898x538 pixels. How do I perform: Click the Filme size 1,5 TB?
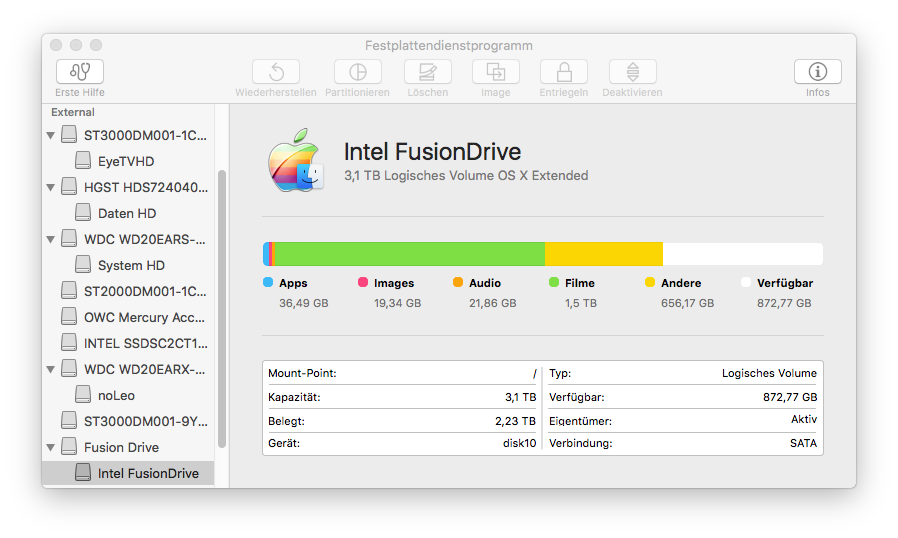(581, 303)
